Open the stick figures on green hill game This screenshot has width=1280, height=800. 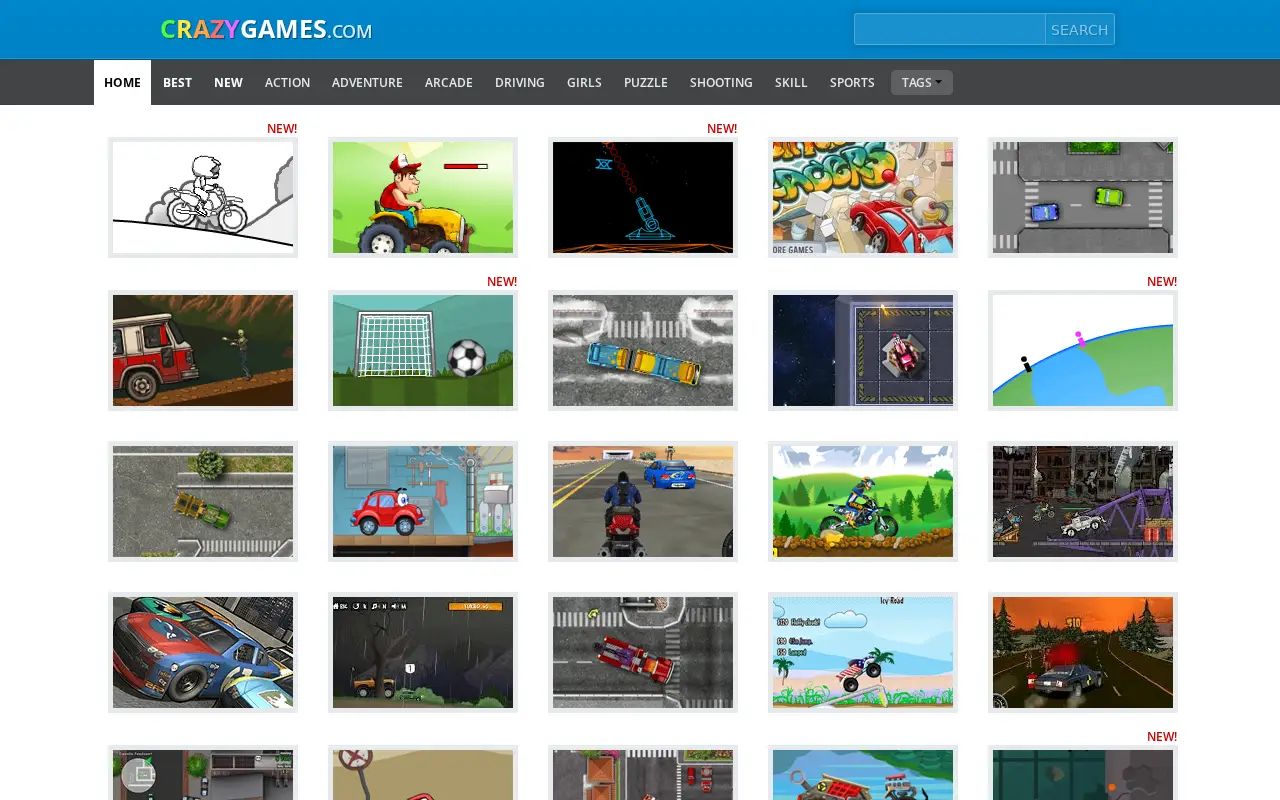point(1083,350)
